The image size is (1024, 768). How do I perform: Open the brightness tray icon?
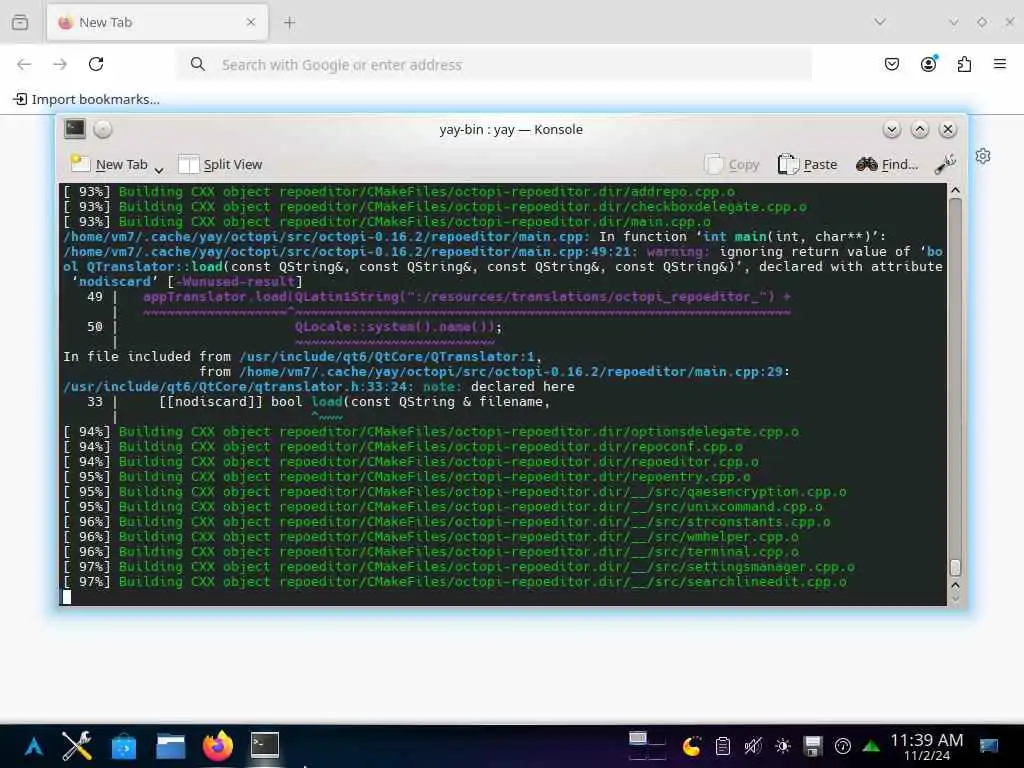tap(782, 746)
